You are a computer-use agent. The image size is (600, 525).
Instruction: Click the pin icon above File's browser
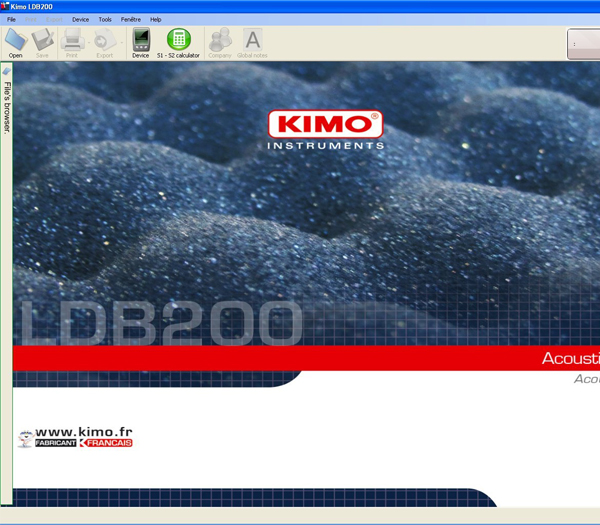tap(7, 71)
